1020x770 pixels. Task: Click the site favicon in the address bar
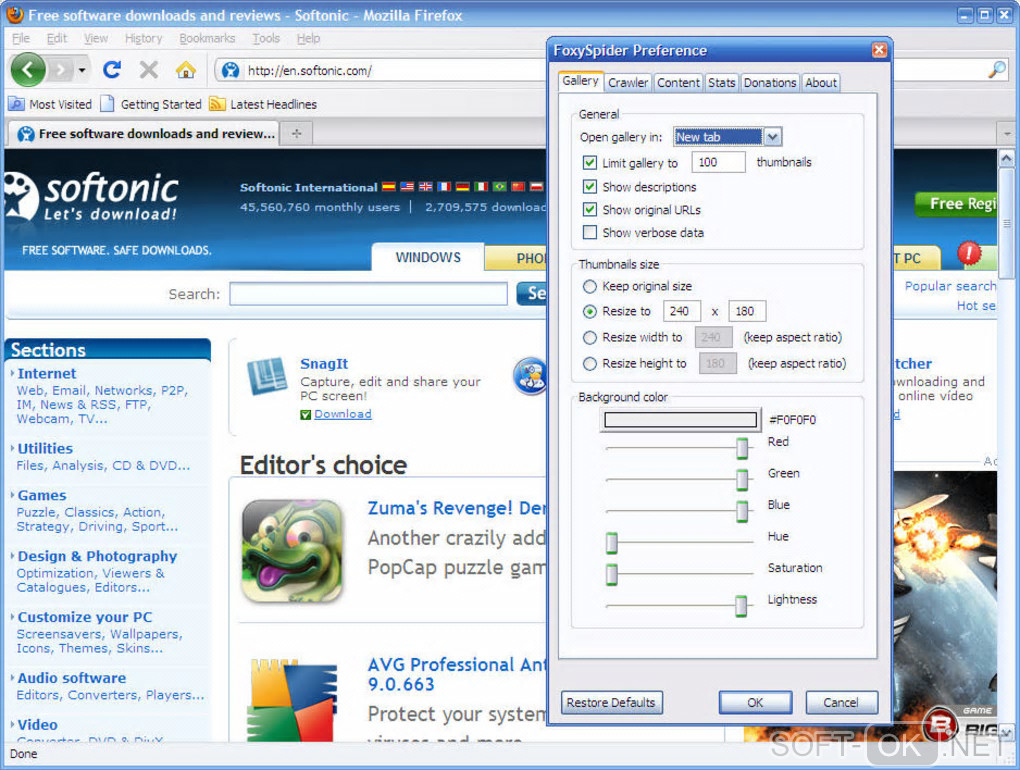[230, 70]
